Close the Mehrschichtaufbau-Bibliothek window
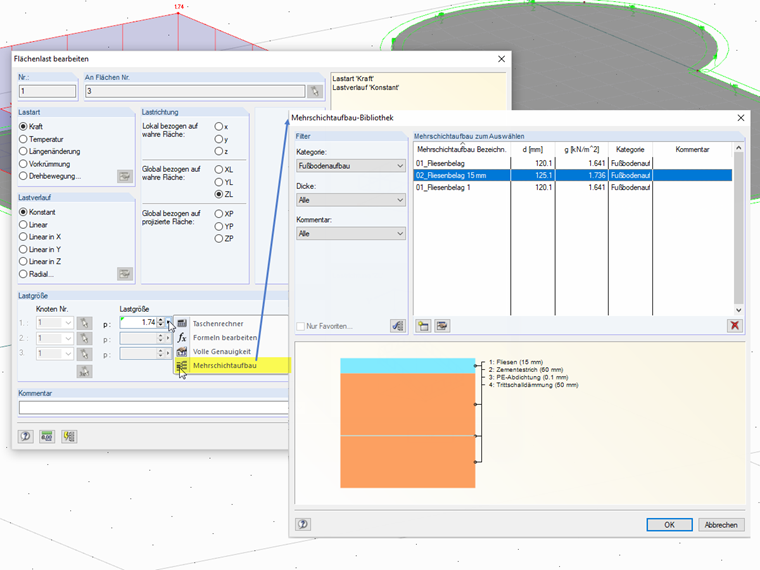This screenshot has width=760, height=570. 741,118
